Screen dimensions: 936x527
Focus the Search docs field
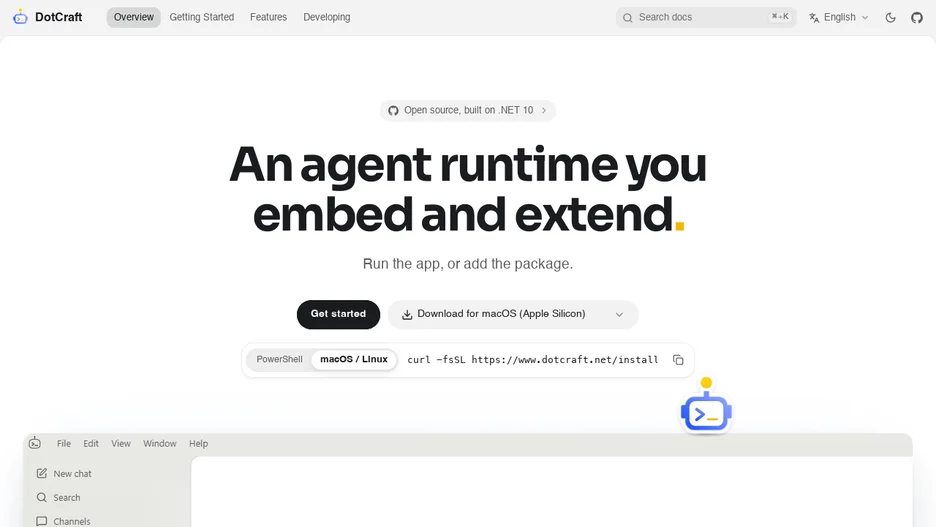coord(706,17)
